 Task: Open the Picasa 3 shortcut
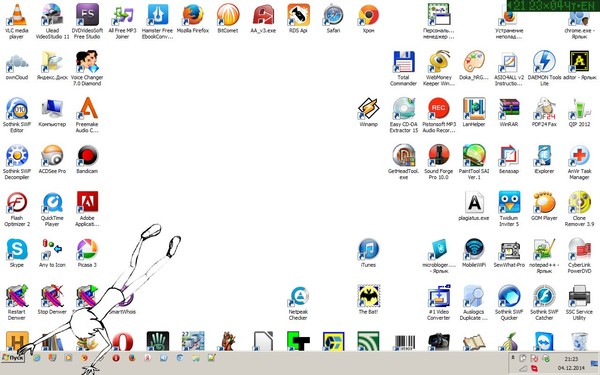pos(87,253)
